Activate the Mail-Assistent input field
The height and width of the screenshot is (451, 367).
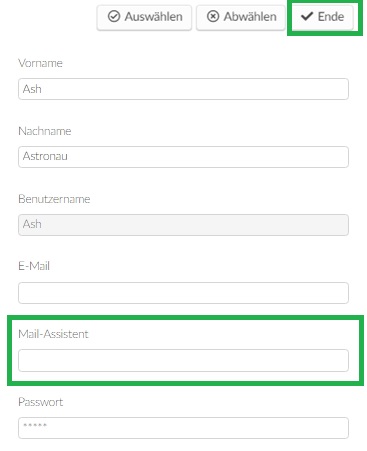point(183,360)
